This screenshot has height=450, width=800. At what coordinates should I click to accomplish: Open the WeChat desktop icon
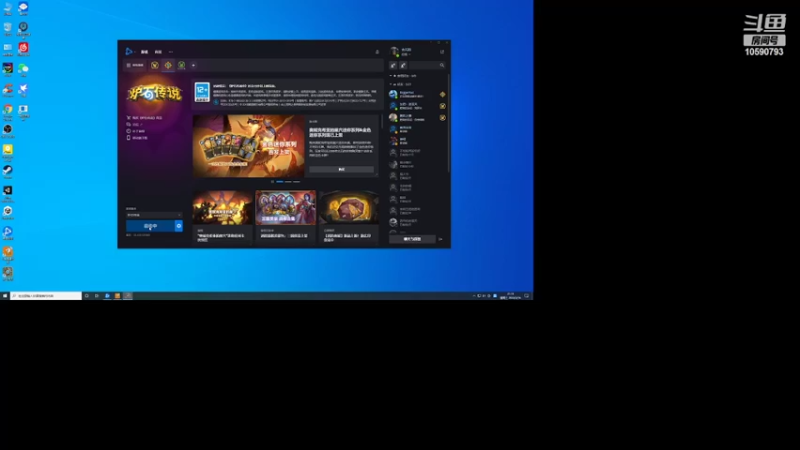point(23,69)
